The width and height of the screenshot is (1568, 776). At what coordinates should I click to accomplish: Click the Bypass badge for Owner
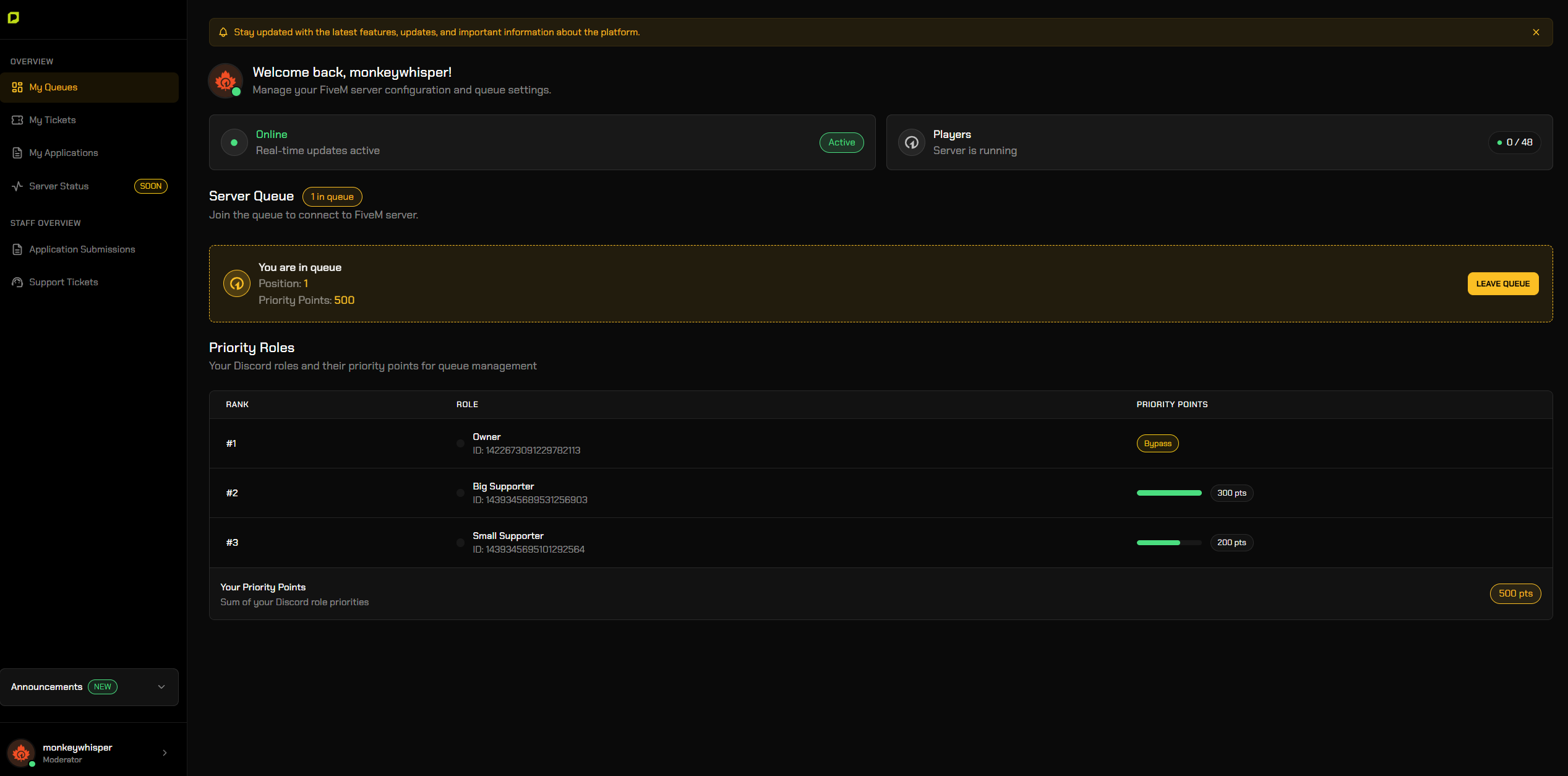1157,444
